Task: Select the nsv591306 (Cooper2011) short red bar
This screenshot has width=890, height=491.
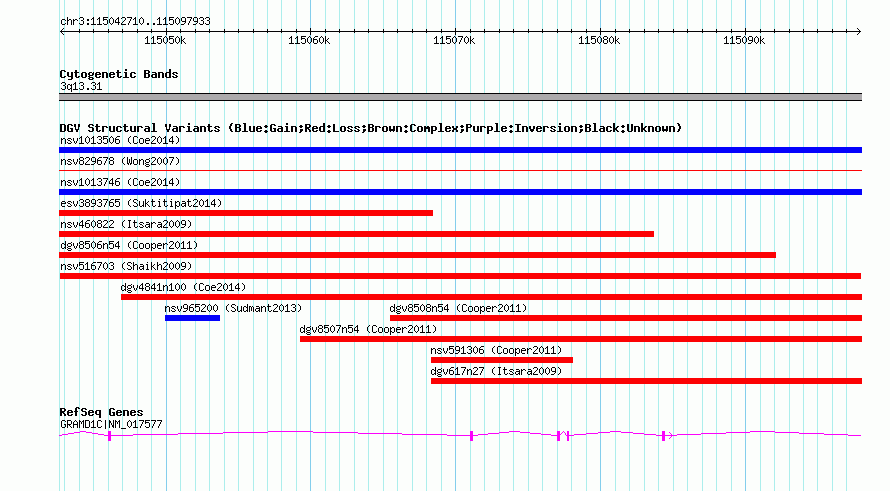Action: (x=502, y=360)
